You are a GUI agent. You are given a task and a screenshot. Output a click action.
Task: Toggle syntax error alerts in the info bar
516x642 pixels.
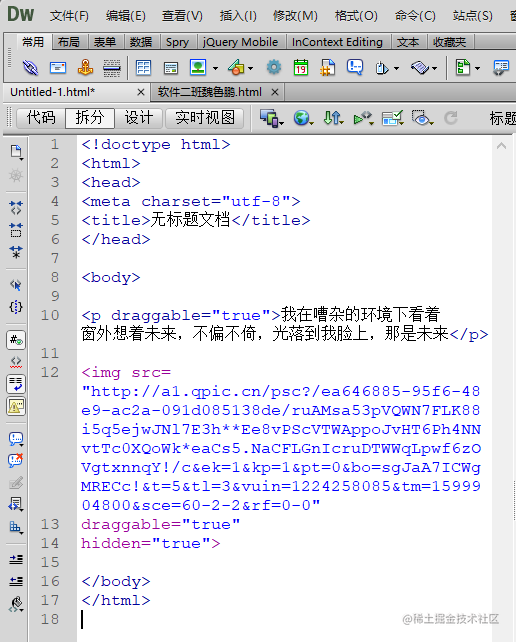pos(16,406)
